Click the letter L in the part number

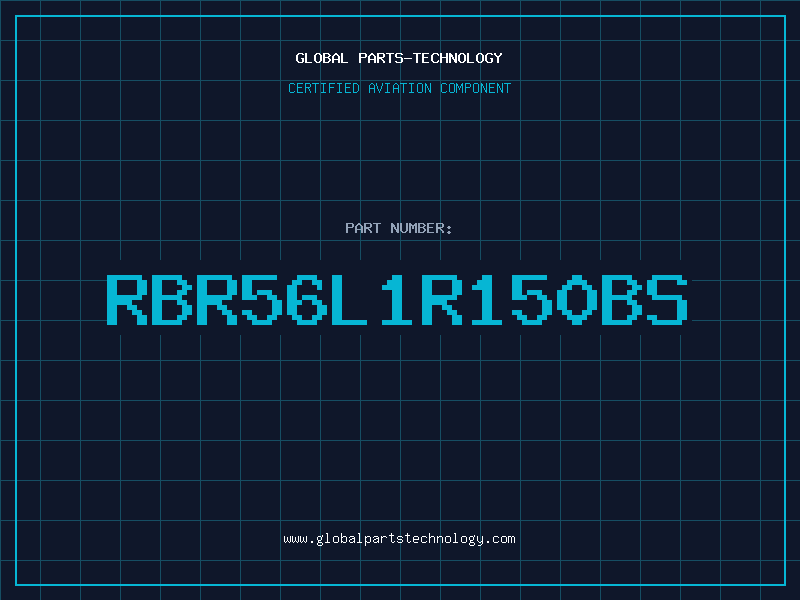tap(350, 300)
